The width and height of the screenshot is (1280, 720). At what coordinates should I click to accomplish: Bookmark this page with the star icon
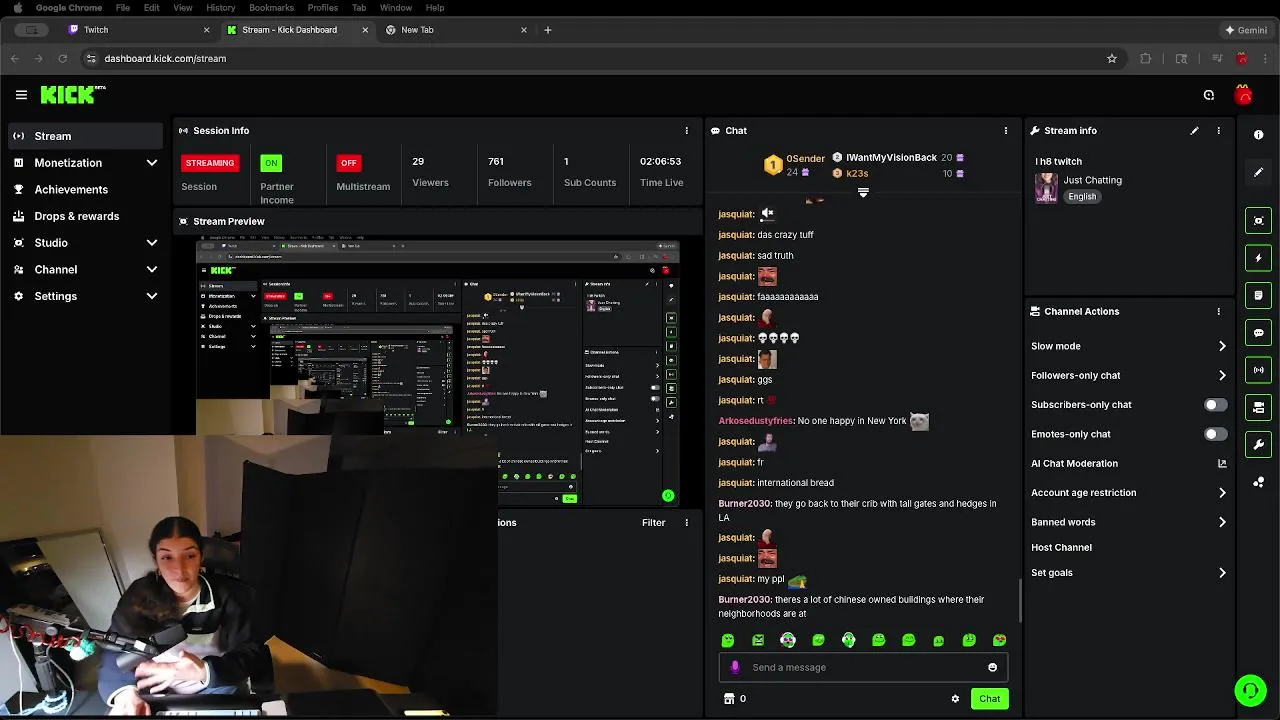tap(1111, 59)
